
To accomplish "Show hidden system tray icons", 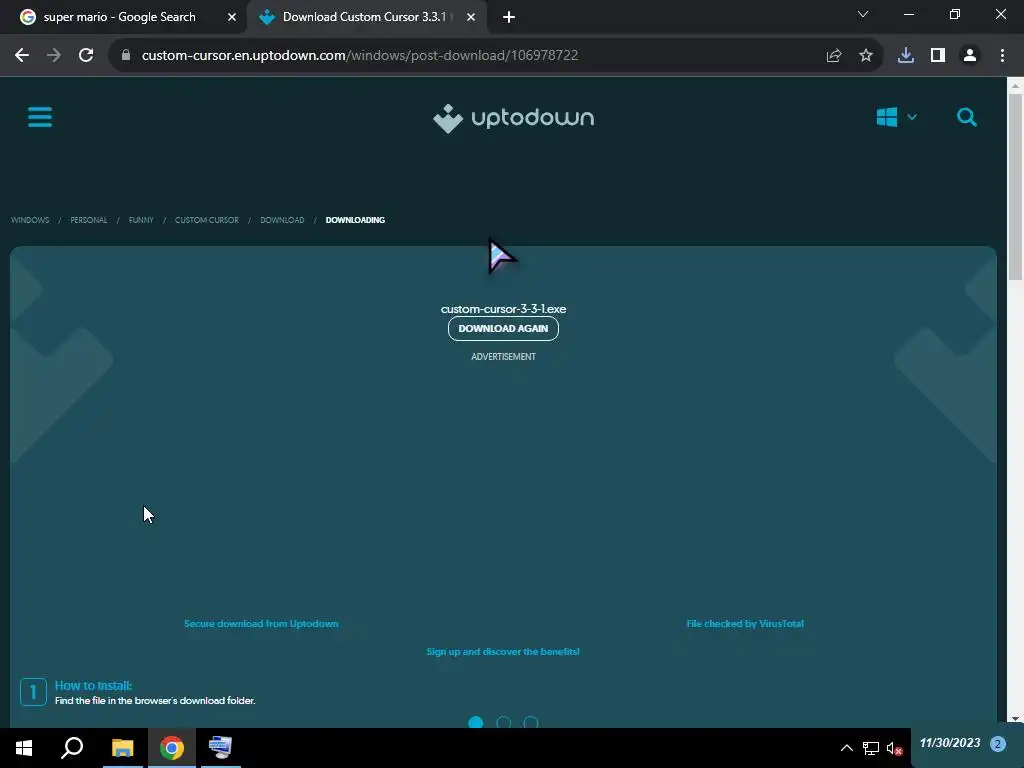I will pyautogui.click(x=846, y=748).
